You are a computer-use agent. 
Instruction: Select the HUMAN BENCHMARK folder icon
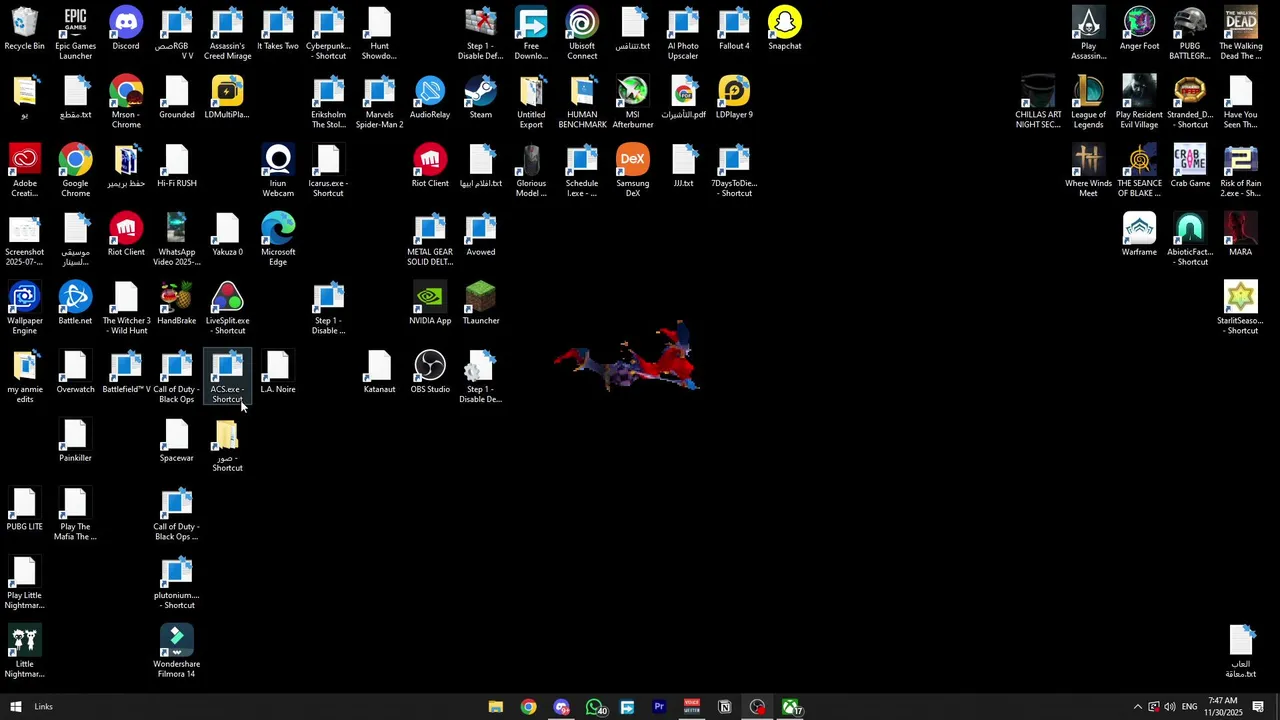(x=582, y=103)
